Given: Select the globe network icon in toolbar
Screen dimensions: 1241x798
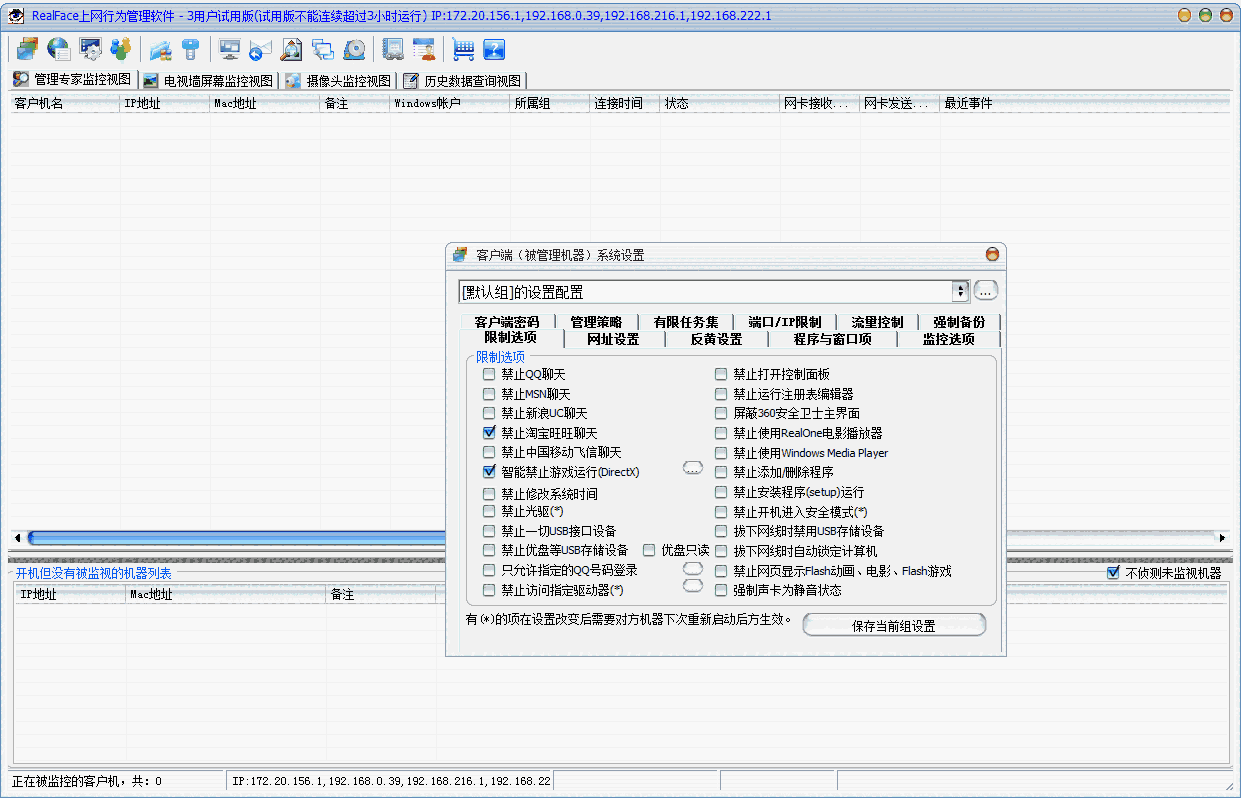Looking at the screenshot, I should pos(57,48).
